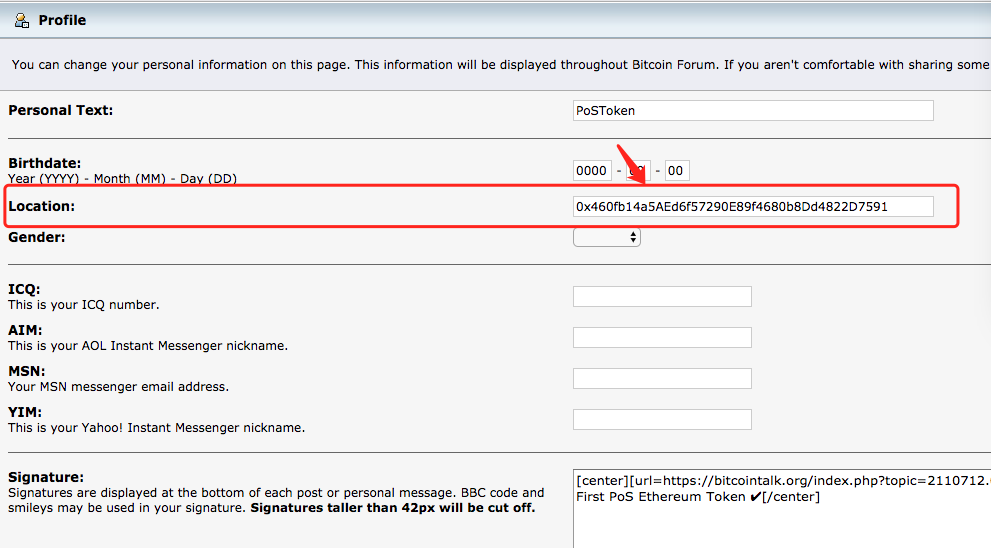This screenshot has width=991, height=548.
Task: Click the Profile user icon in header
Action: pos(21,20)
